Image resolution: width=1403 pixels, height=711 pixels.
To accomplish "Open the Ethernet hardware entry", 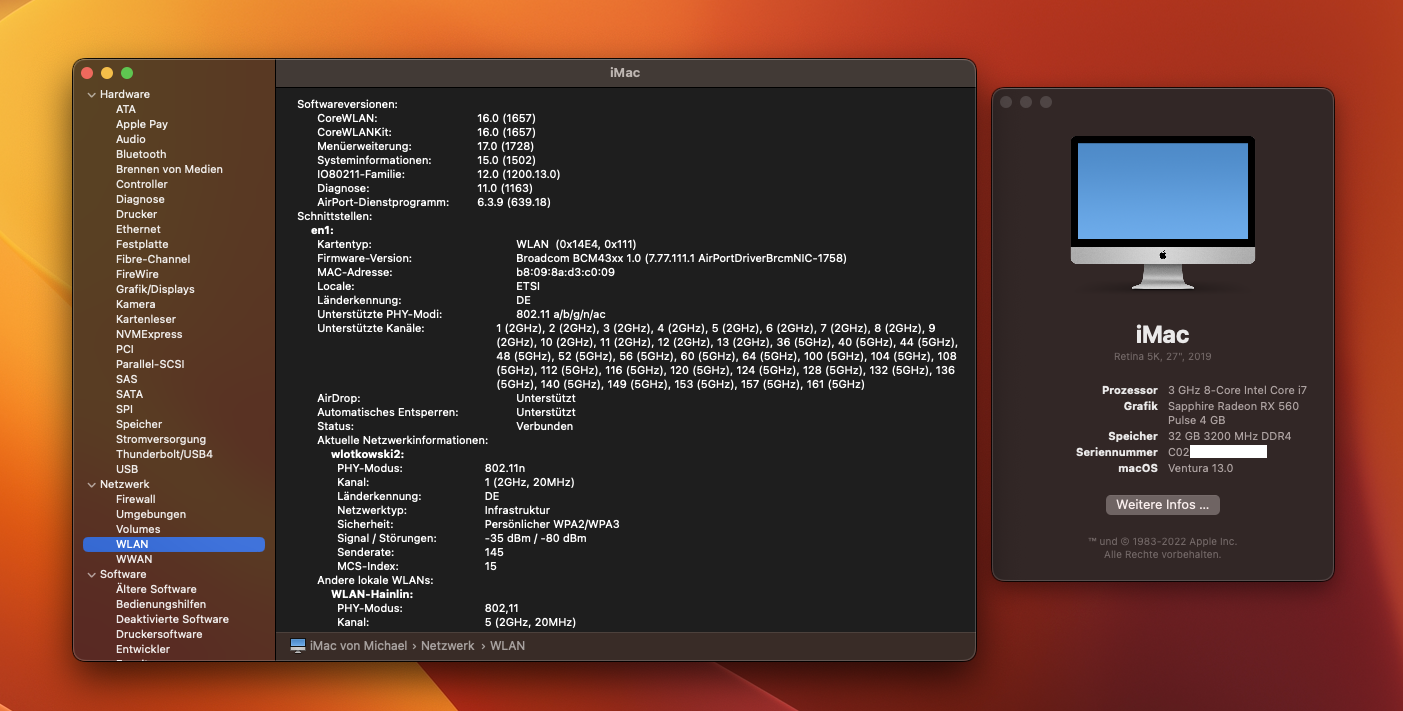I will click(138, 229).
